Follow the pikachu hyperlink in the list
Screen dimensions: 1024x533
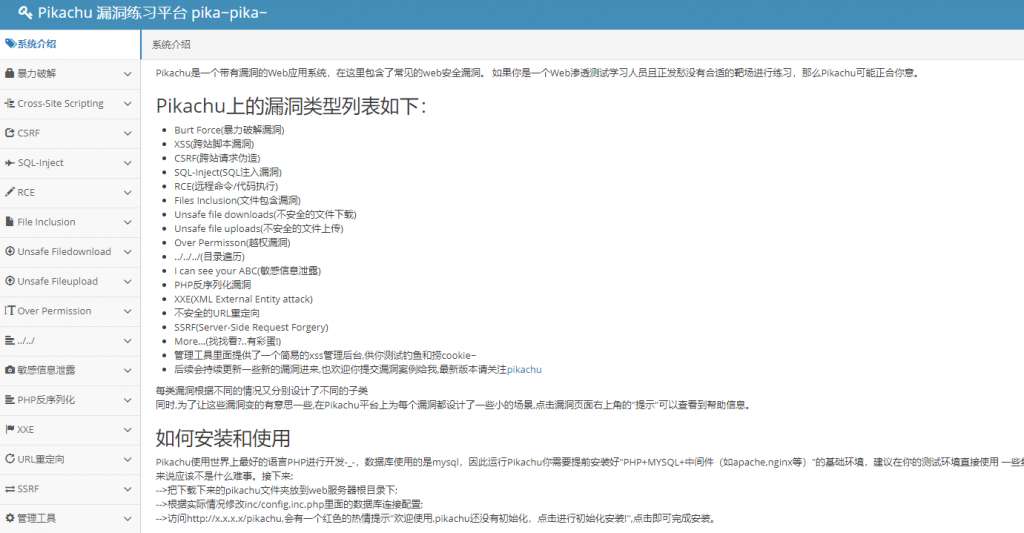(x=524, y=369)
